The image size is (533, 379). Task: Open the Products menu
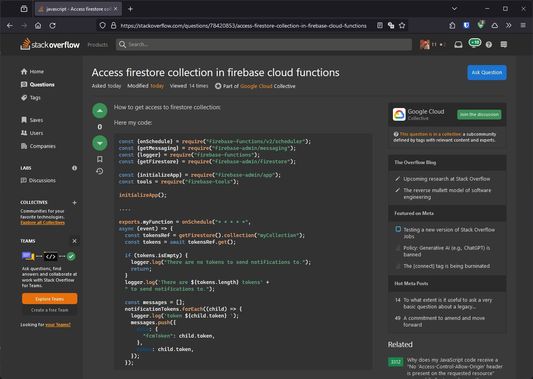pyautogui.click(x=98, y=45)
